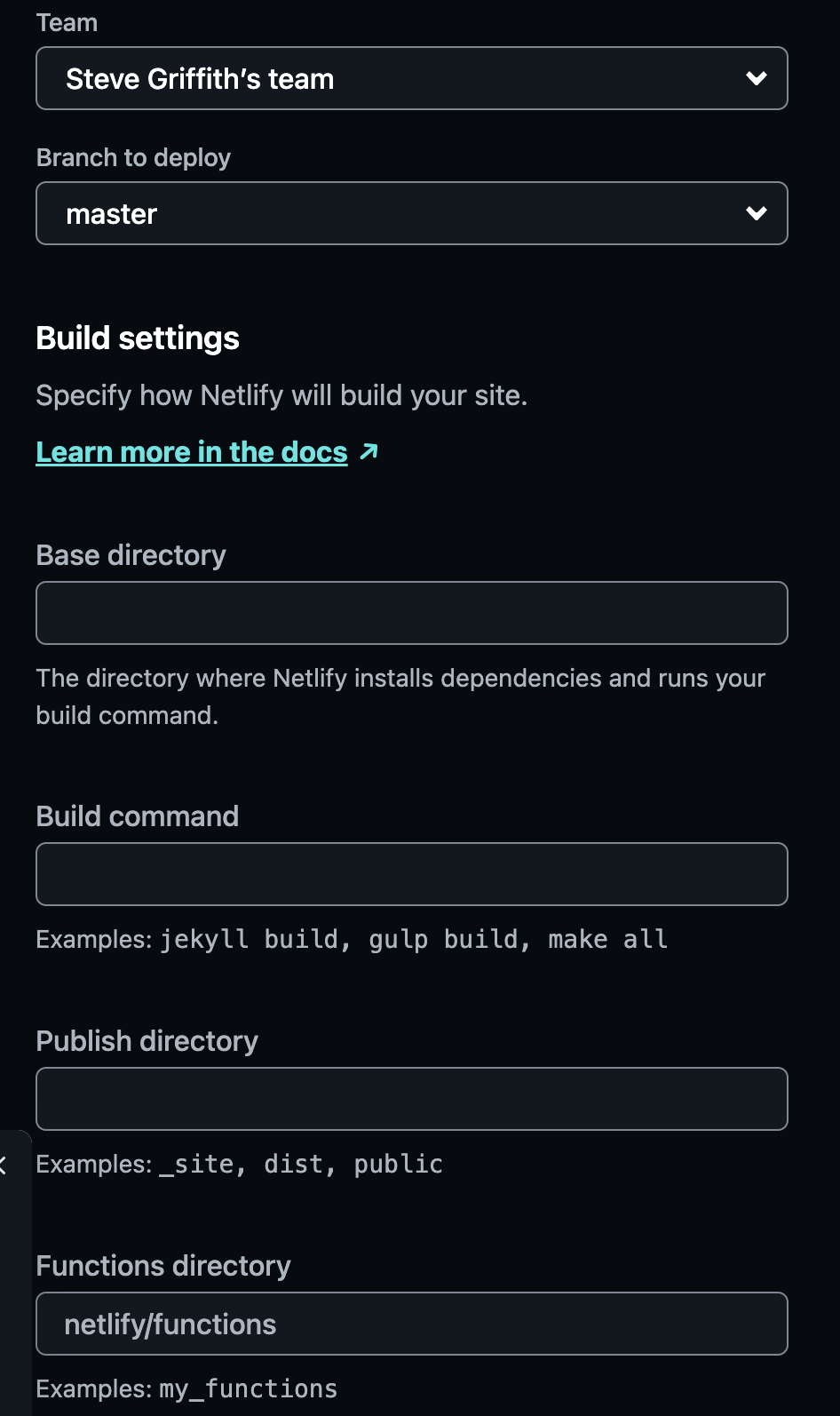Click the chevron on the Team dropdown
This screenshot has height=1416, width=840.
click(x=756, y=78)
